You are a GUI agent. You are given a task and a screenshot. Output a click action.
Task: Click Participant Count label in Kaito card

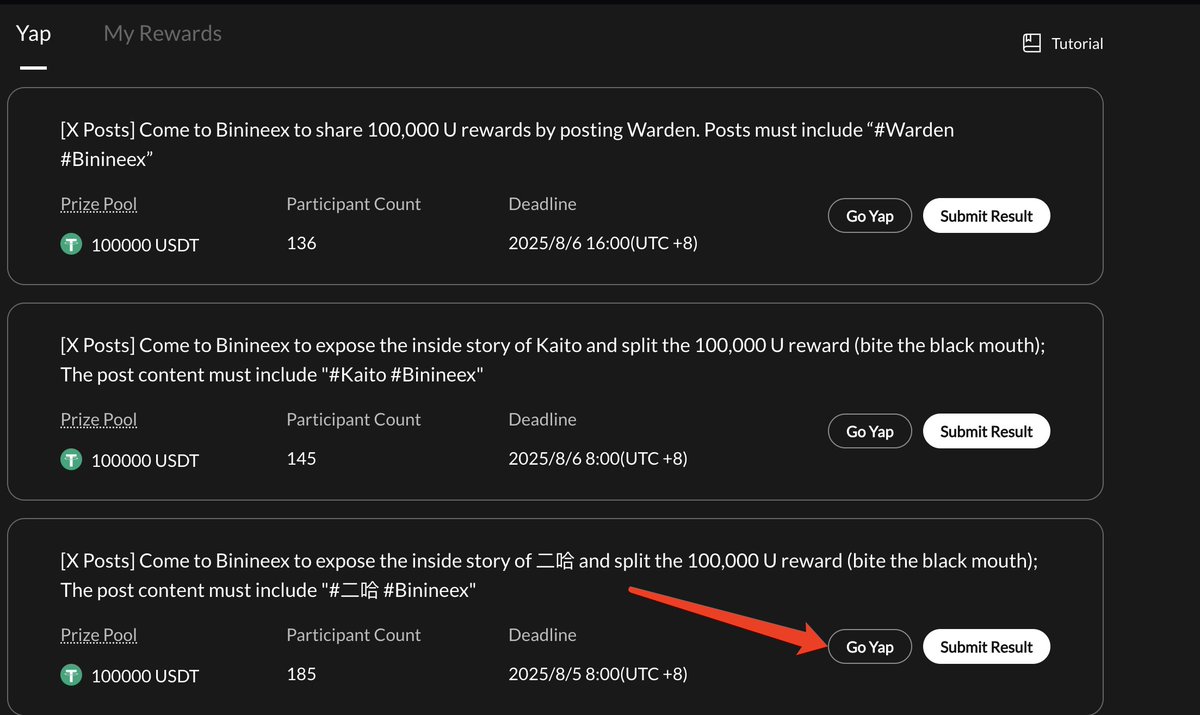click(x=354, y=420)
